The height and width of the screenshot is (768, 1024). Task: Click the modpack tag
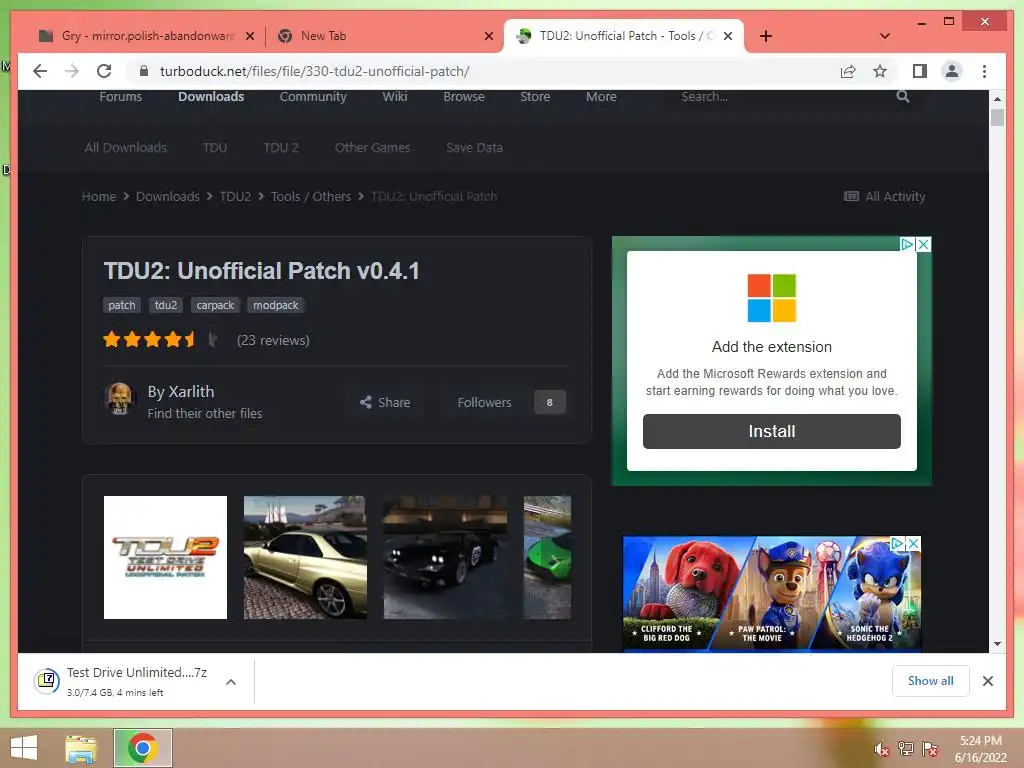[x=276, y=305]
